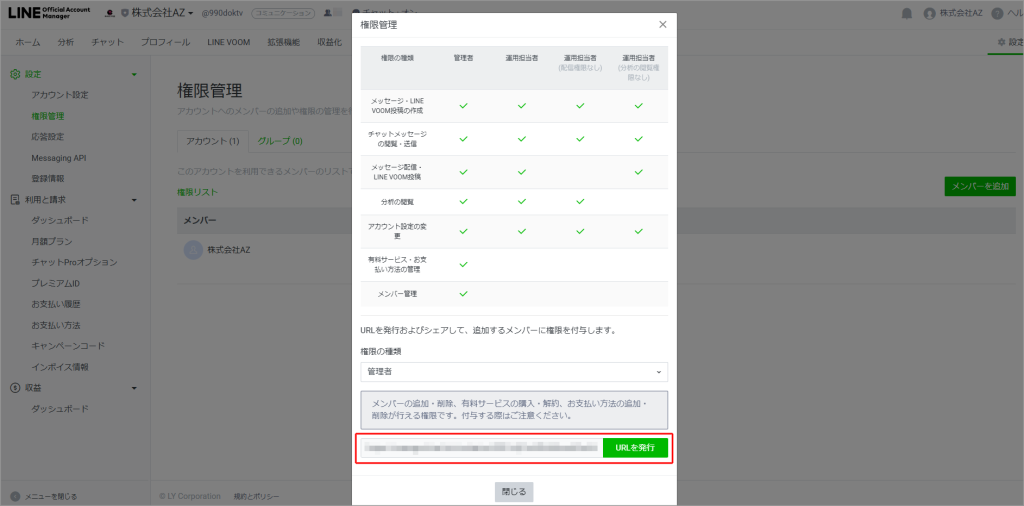Collapse sidebar with メニューを閉じる arrow icon

point(15,496)
